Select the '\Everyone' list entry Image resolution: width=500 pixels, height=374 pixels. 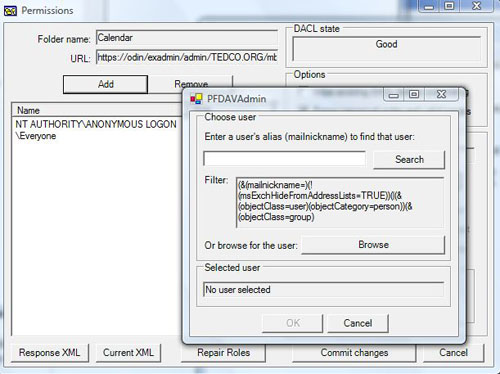click(36, 136)
